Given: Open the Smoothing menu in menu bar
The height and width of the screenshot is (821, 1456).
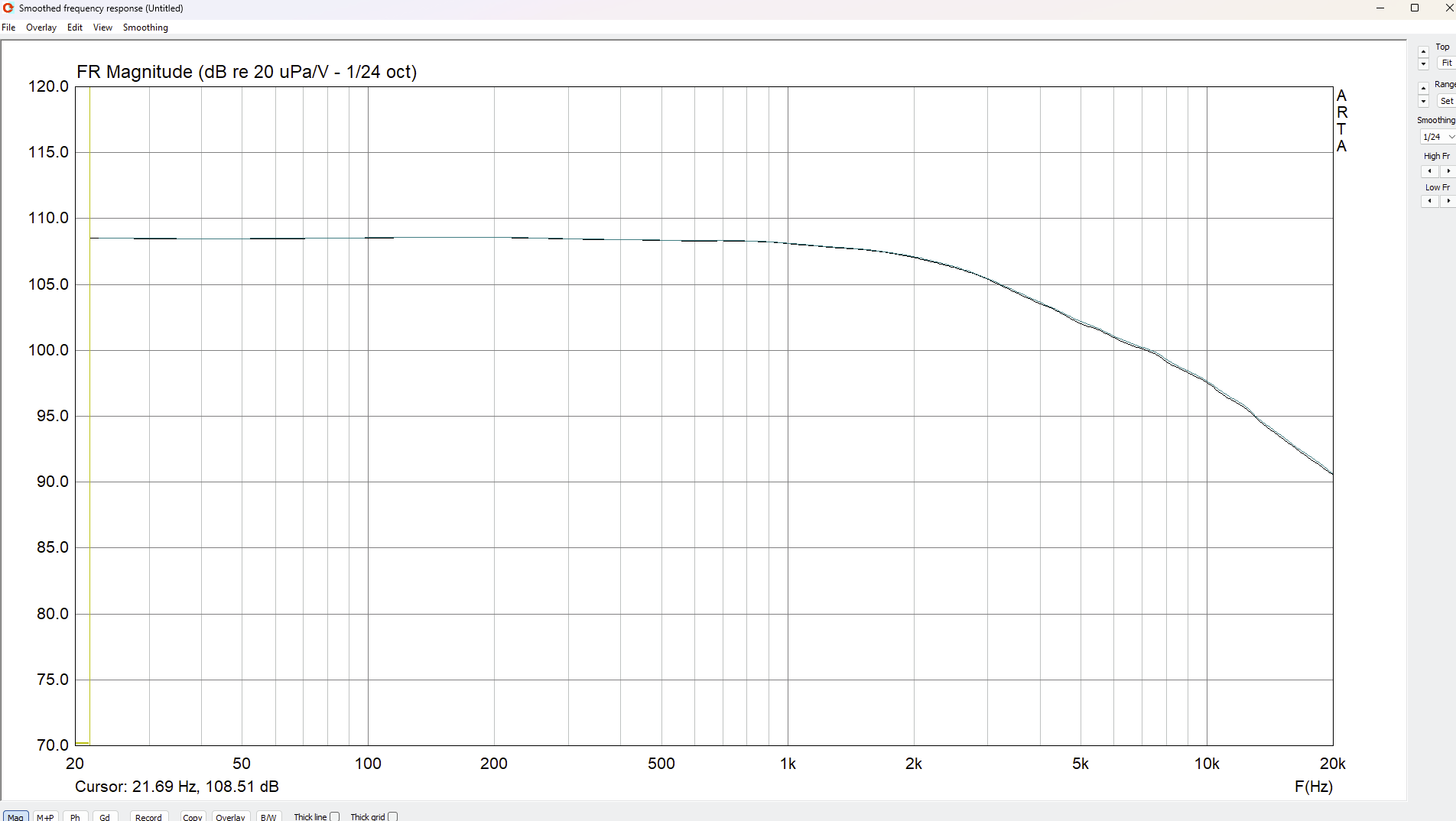Looking at the screenshot, I should point(145,28).
